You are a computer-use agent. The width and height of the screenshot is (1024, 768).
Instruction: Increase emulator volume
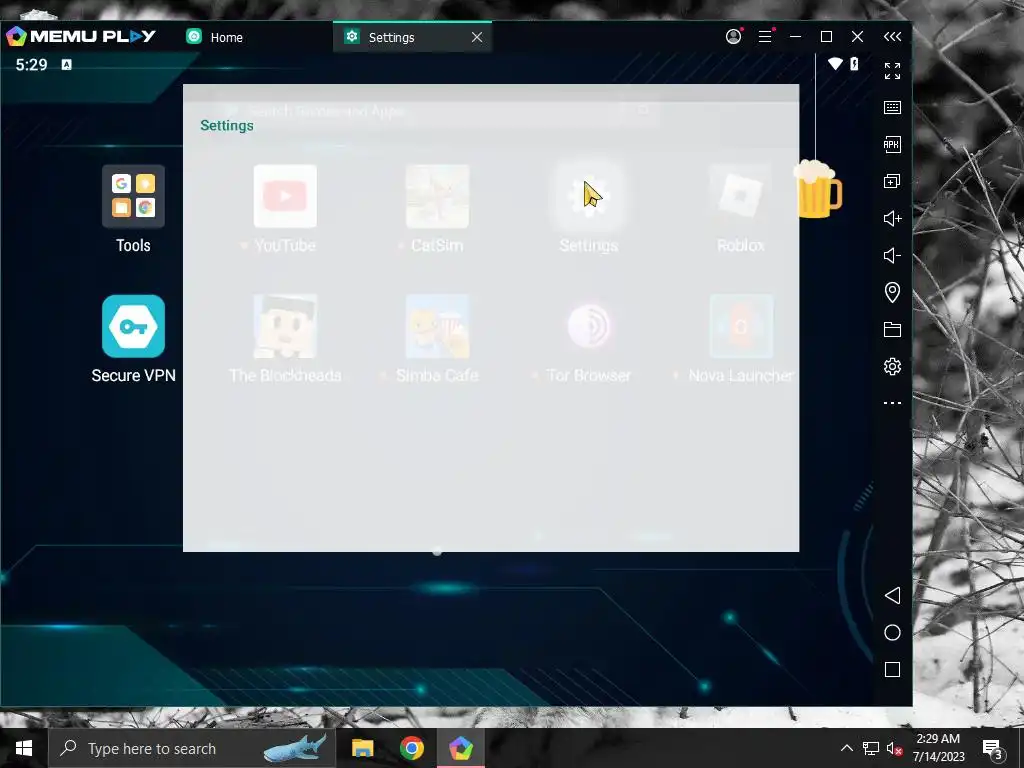pos(892,218)
